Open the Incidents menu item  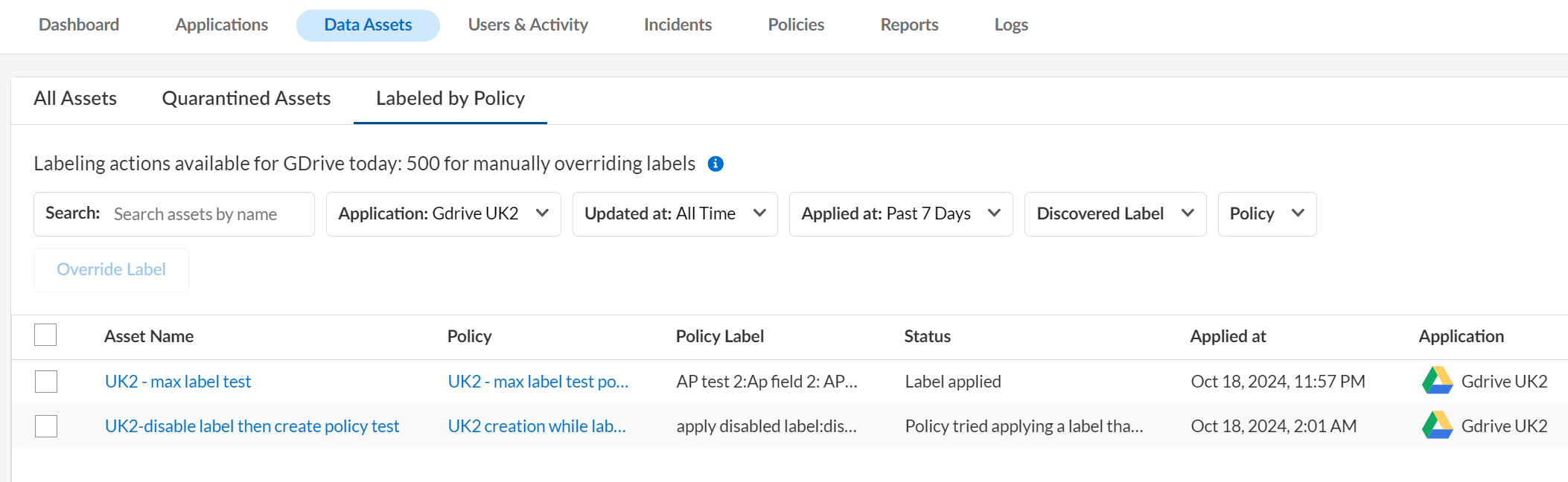click(678, 25)
